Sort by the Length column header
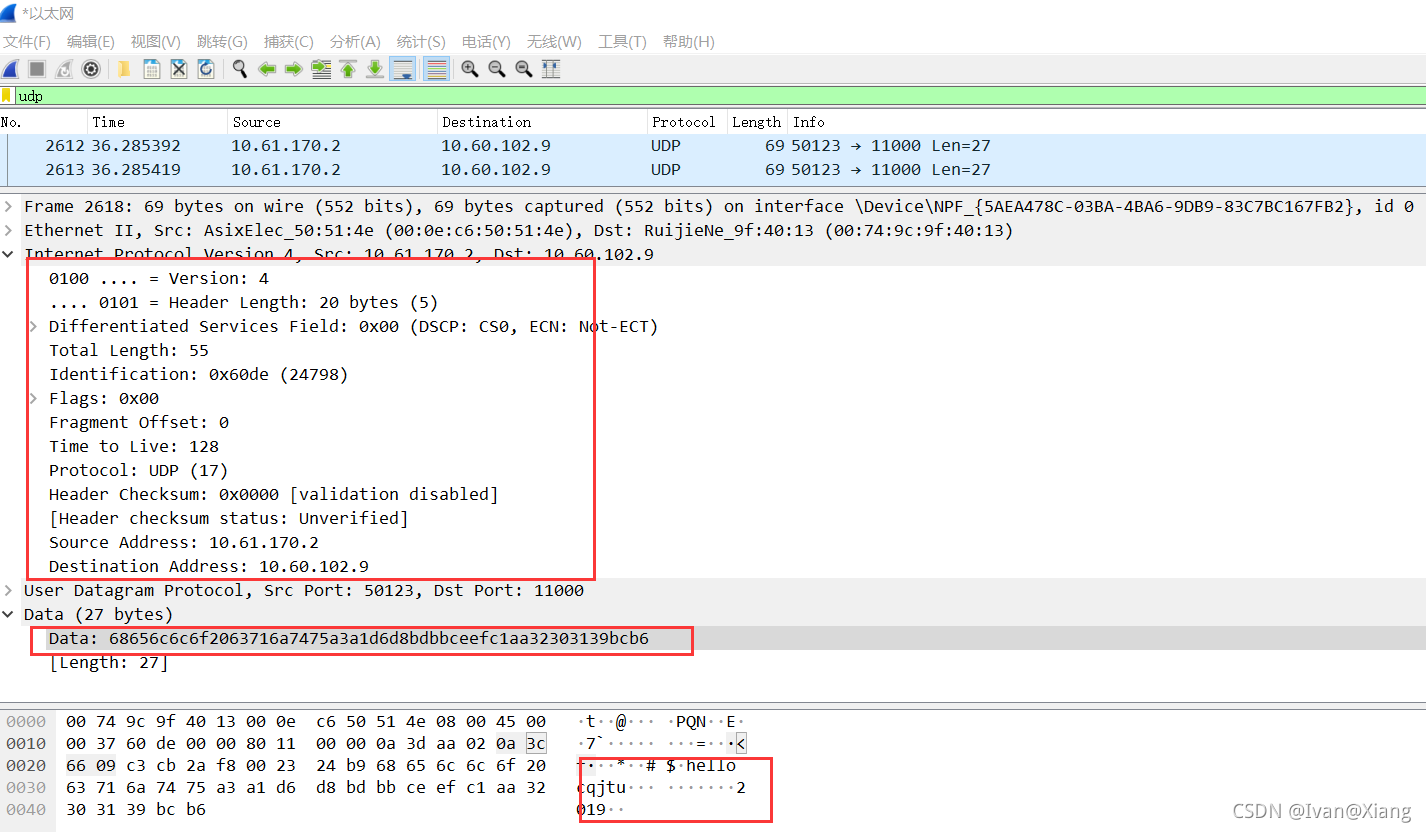The image size is (1426, 832). click(x=758, y=122)
